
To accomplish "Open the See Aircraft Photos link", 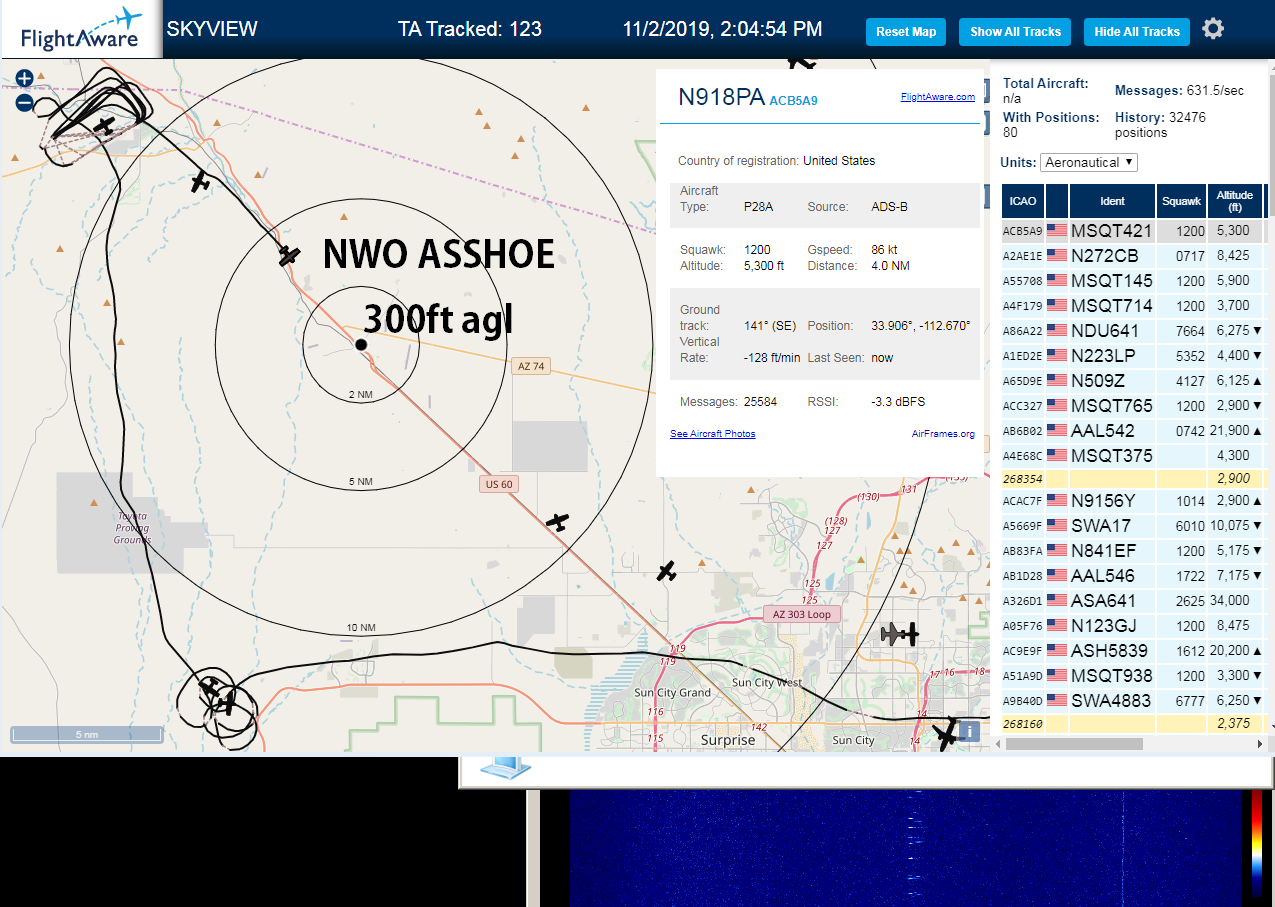I will point(713,434).
